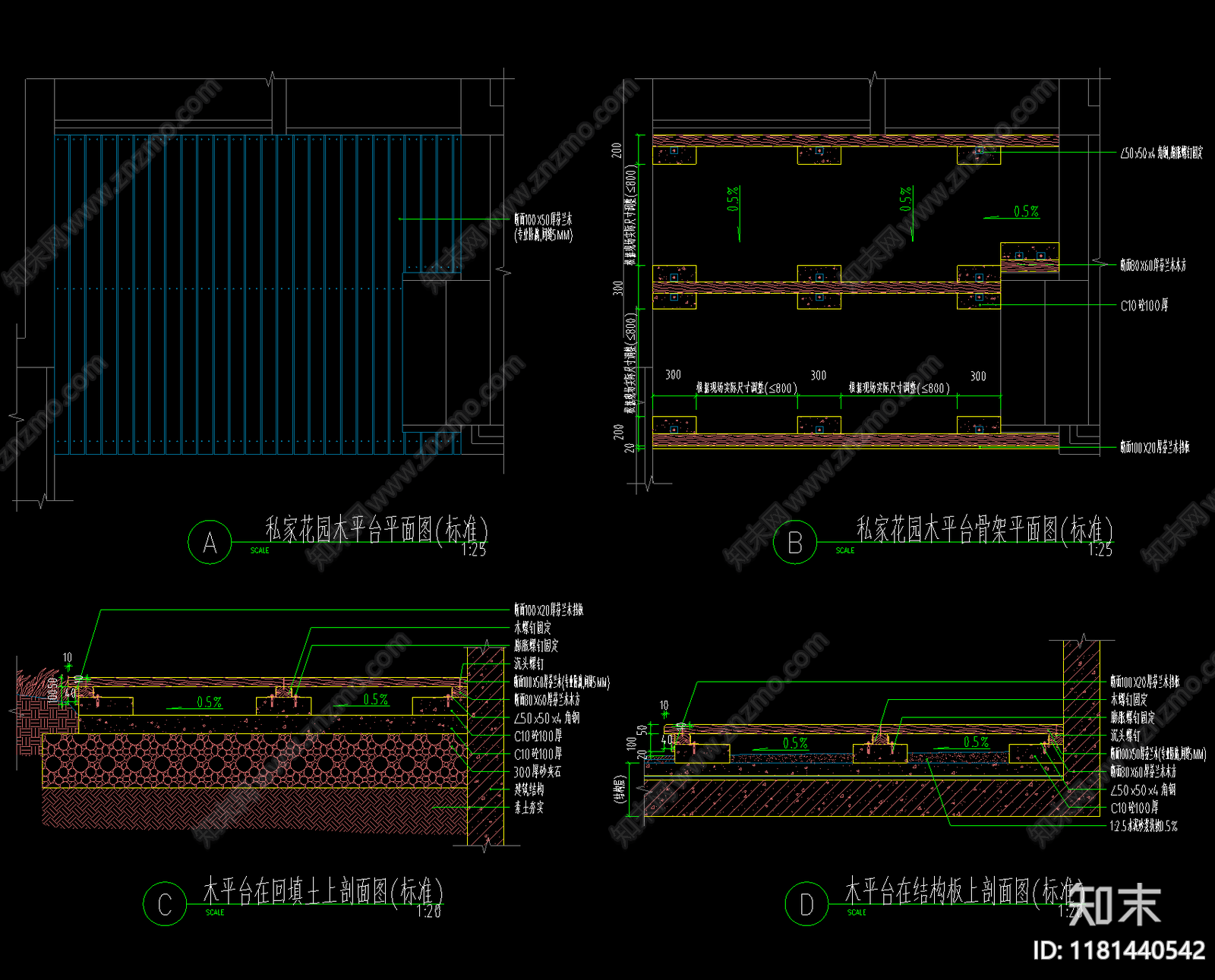Select the title 私家花园木平台平面图(标准)
1215x980 pixels.
pos(377,529)
